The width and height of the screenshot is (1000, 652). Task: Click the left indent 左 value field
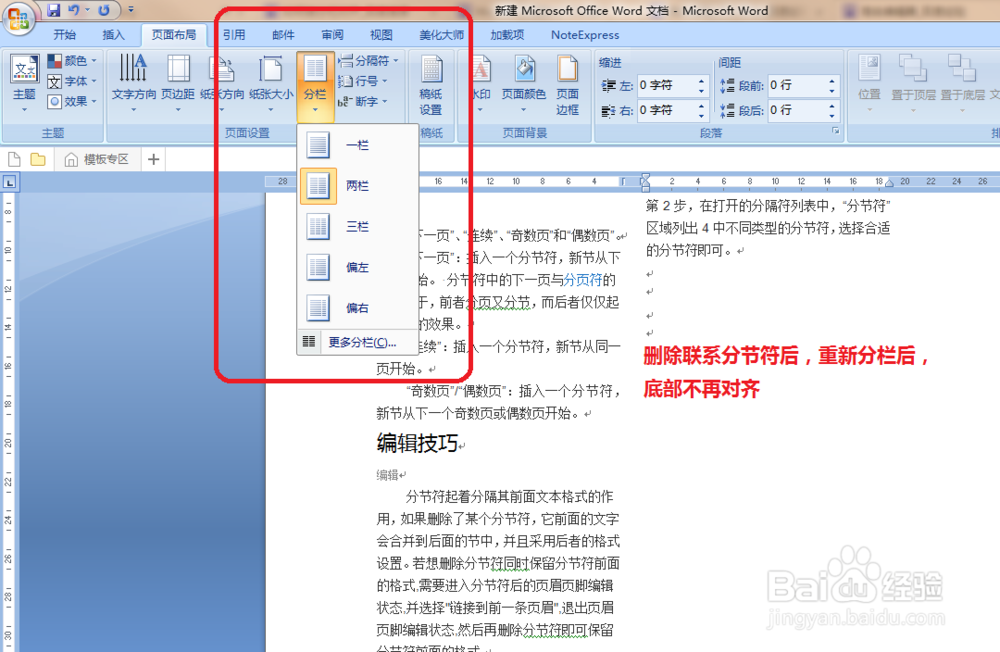[667, 85]
